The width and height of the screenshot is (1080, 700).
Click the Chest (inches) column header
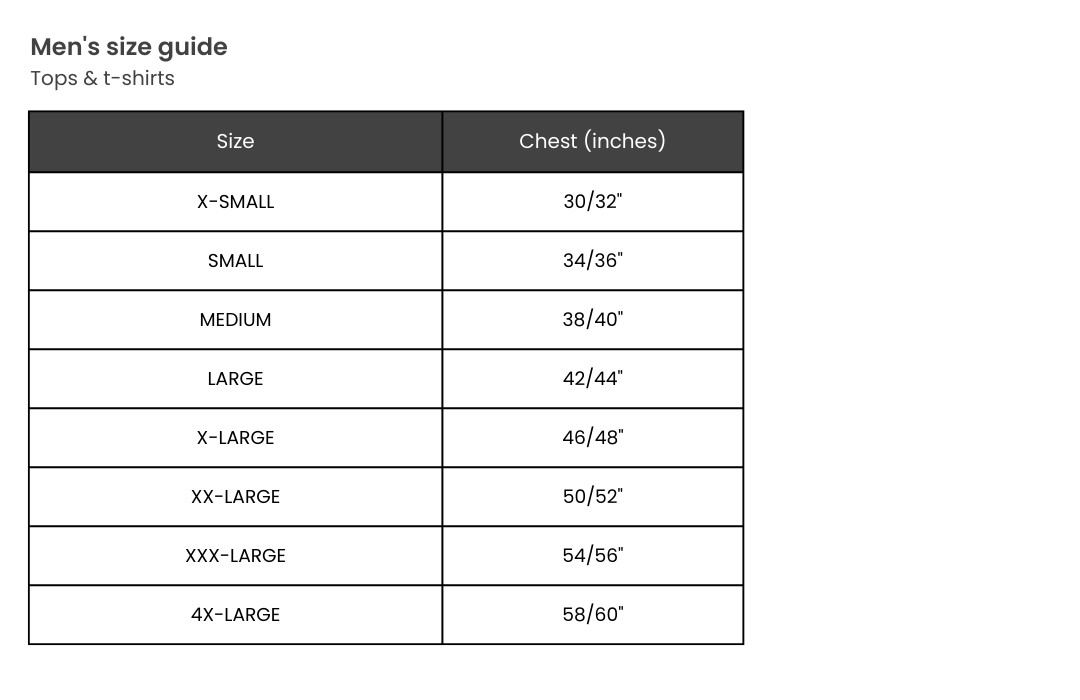[592, 142]
